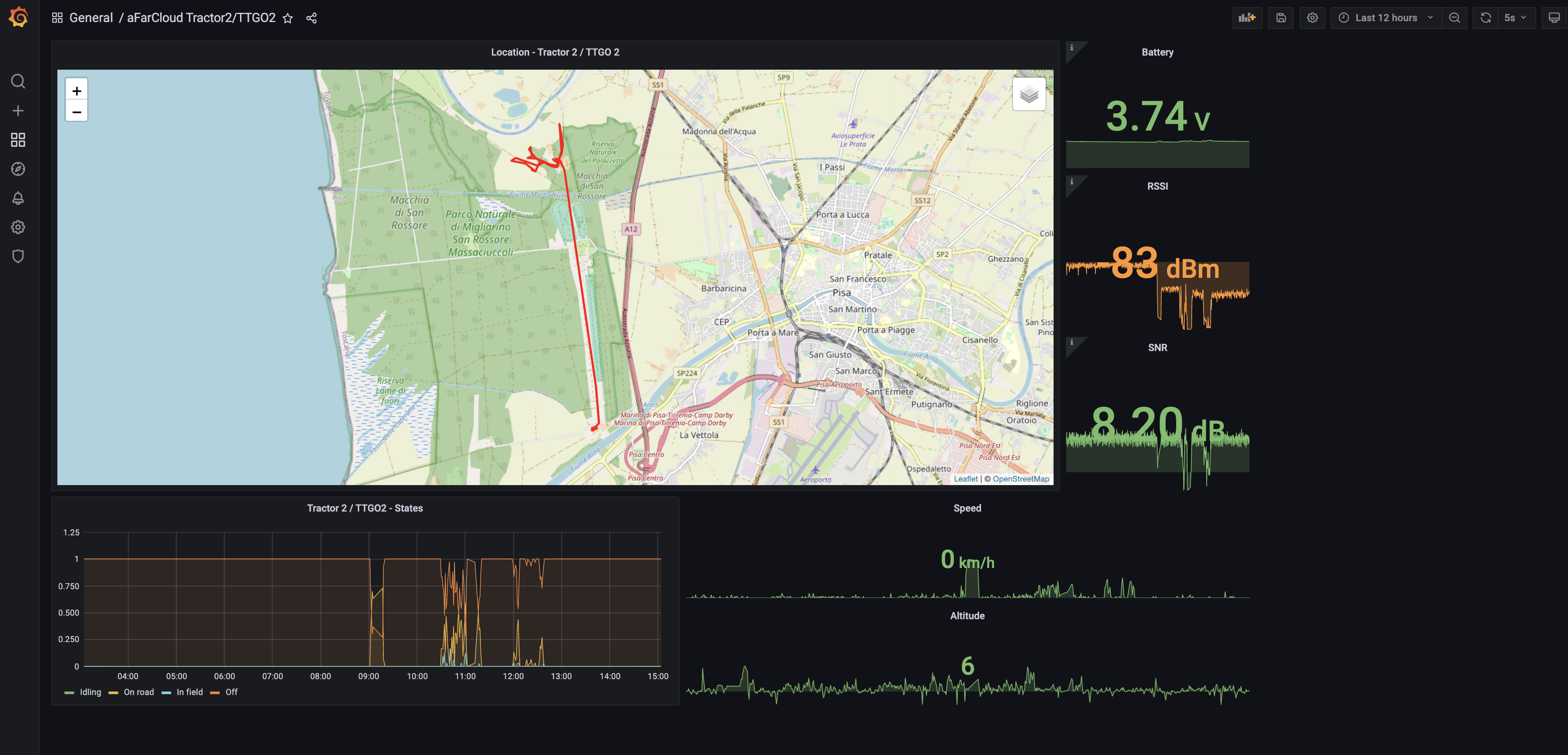Image resolution: width=1568 pixels, height=755 pixels.
Task: Toggle the On road legend series
Action: click(x=138, y=692)
